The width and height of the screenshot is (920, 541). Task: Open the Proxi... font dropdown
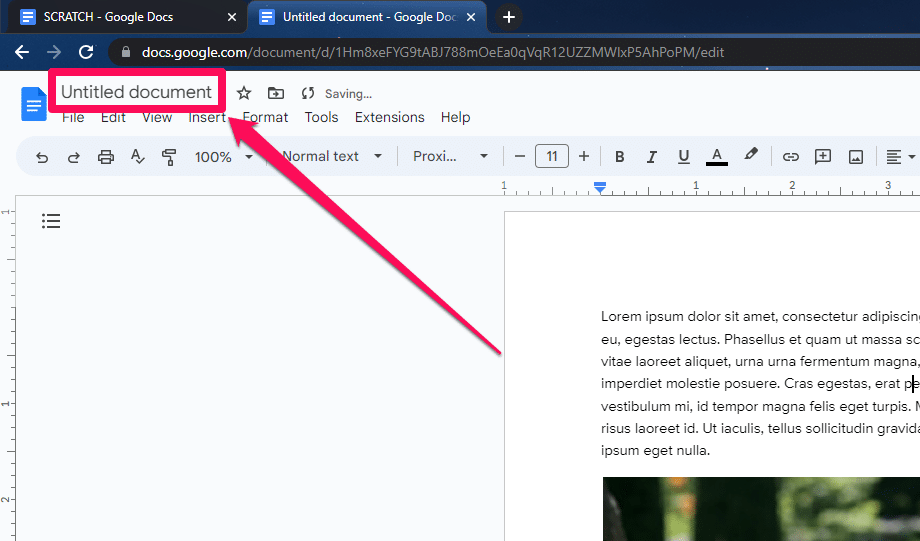coord(451,156)
